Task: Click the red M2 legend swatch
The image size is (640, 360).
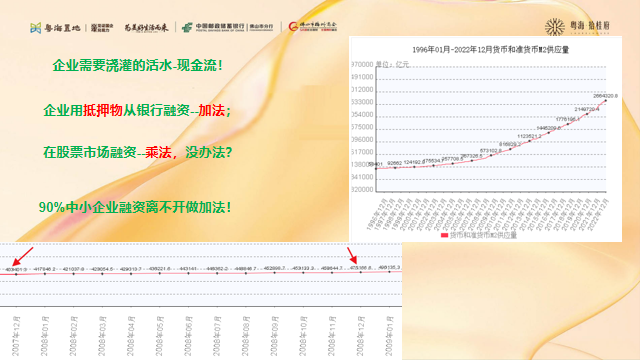Action: 444,235
